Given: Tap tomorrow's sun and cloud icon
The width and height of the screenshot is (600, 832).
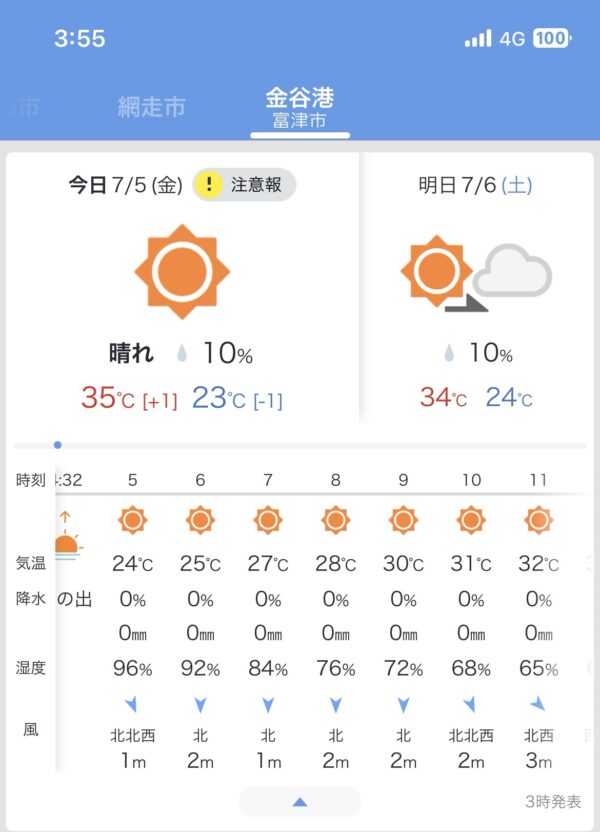Looking at the screenshot, I should (475, 273).
